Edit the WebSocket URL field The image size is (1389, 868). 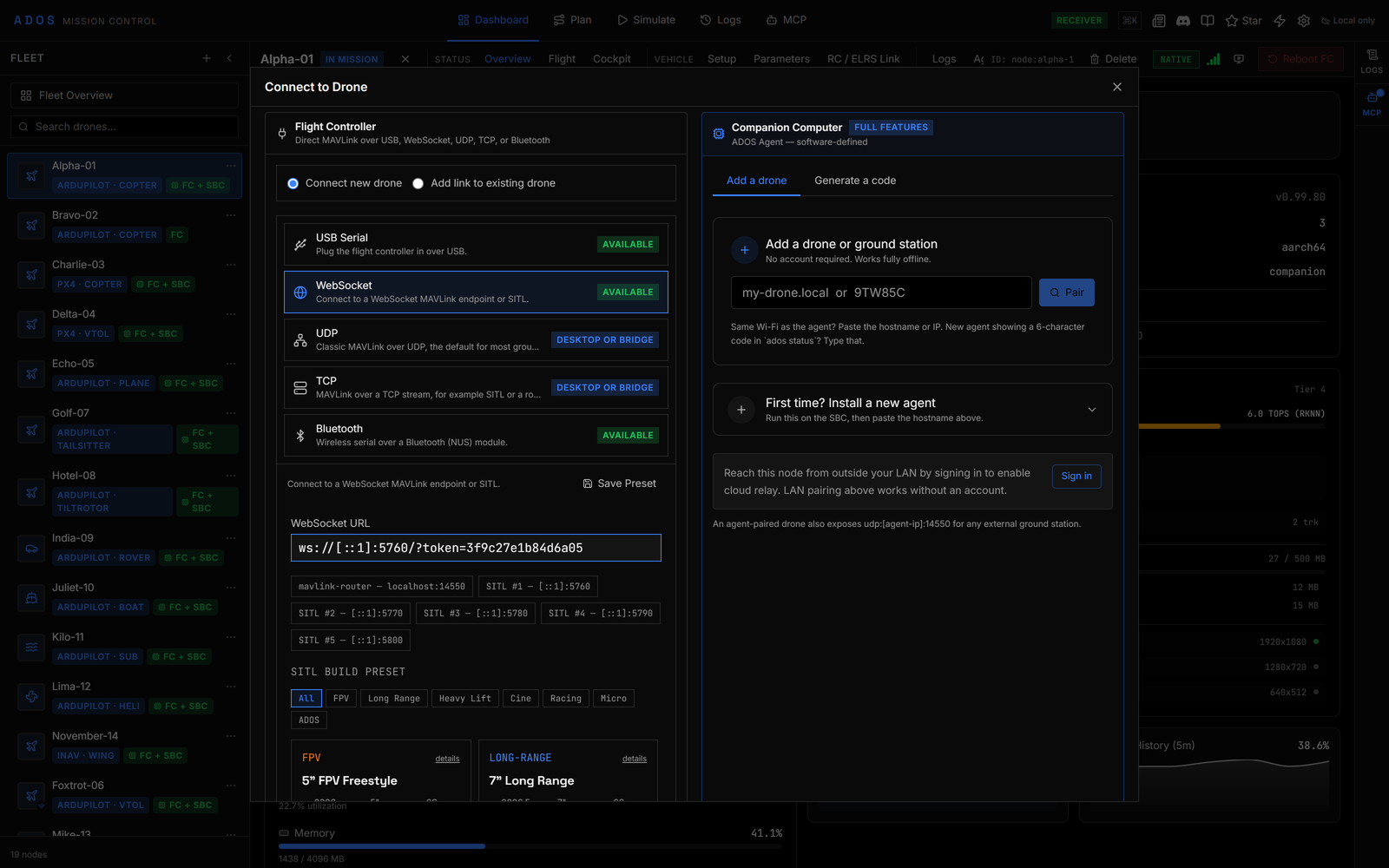(x=476, y=548)
